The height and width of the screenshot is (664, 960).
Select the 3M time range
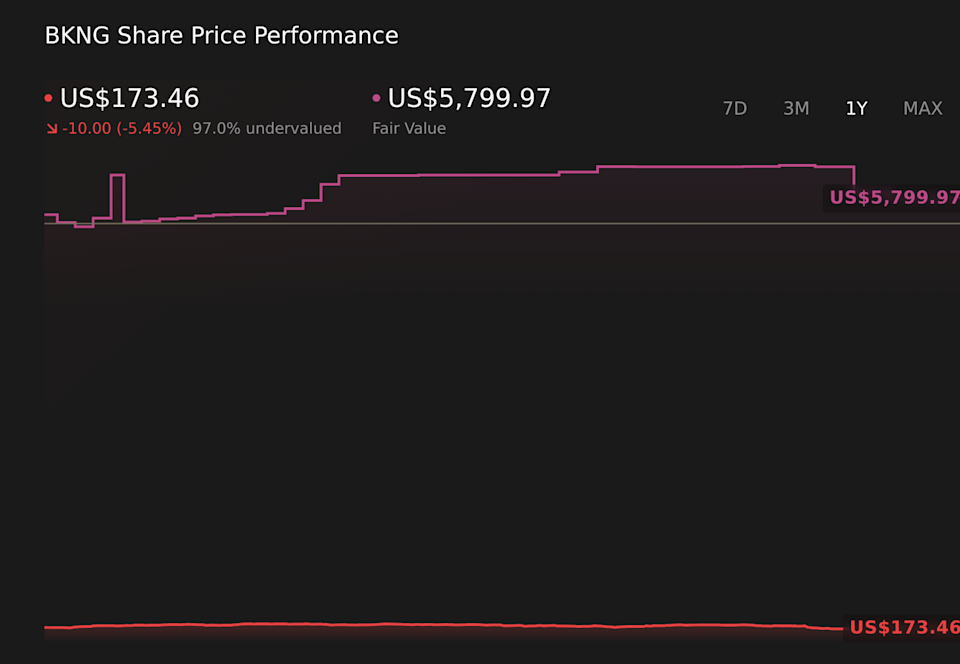tap(796, 109)
